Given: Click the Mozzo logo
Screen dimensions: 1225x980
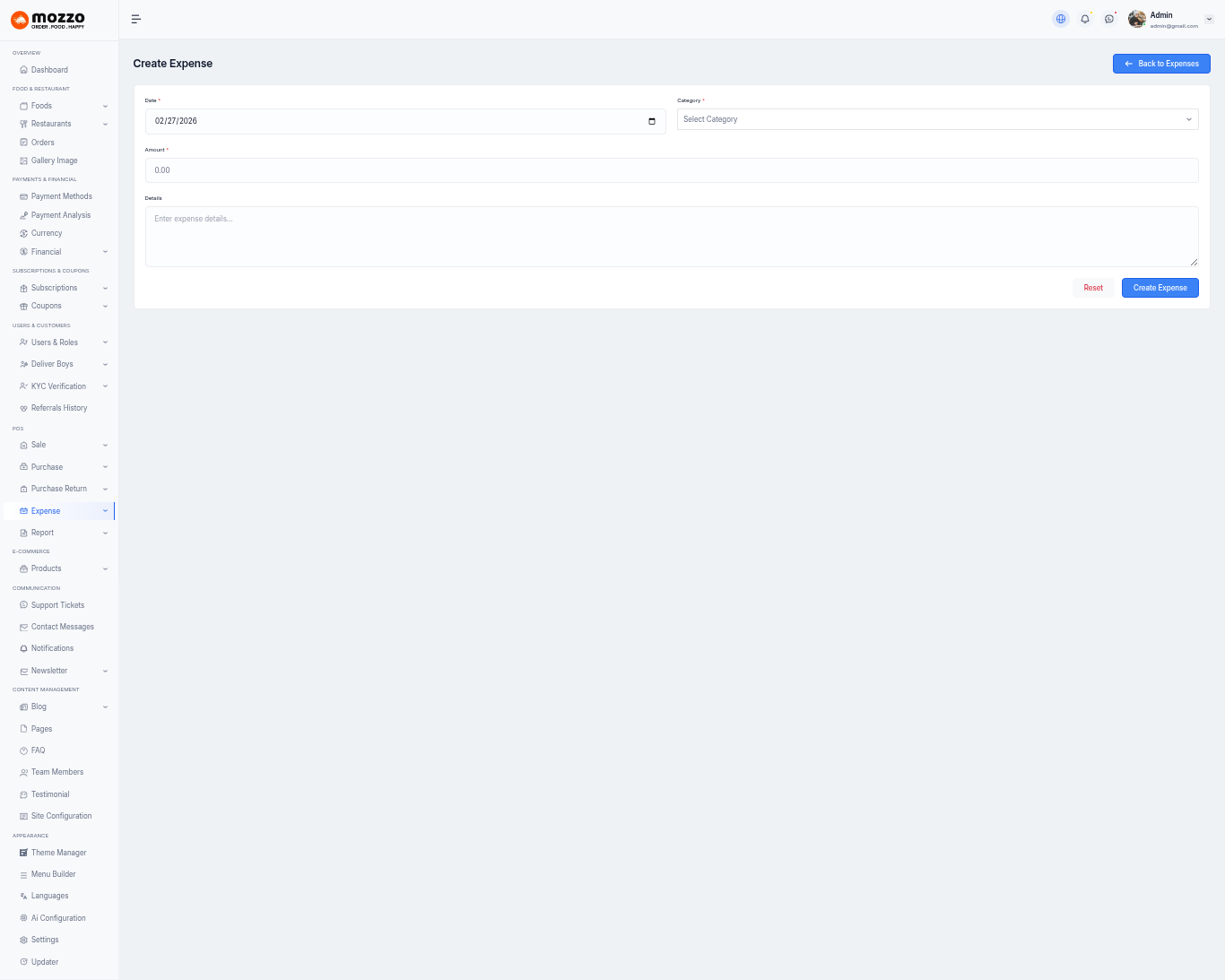Looking at the screenshot, I should point(48,20).
